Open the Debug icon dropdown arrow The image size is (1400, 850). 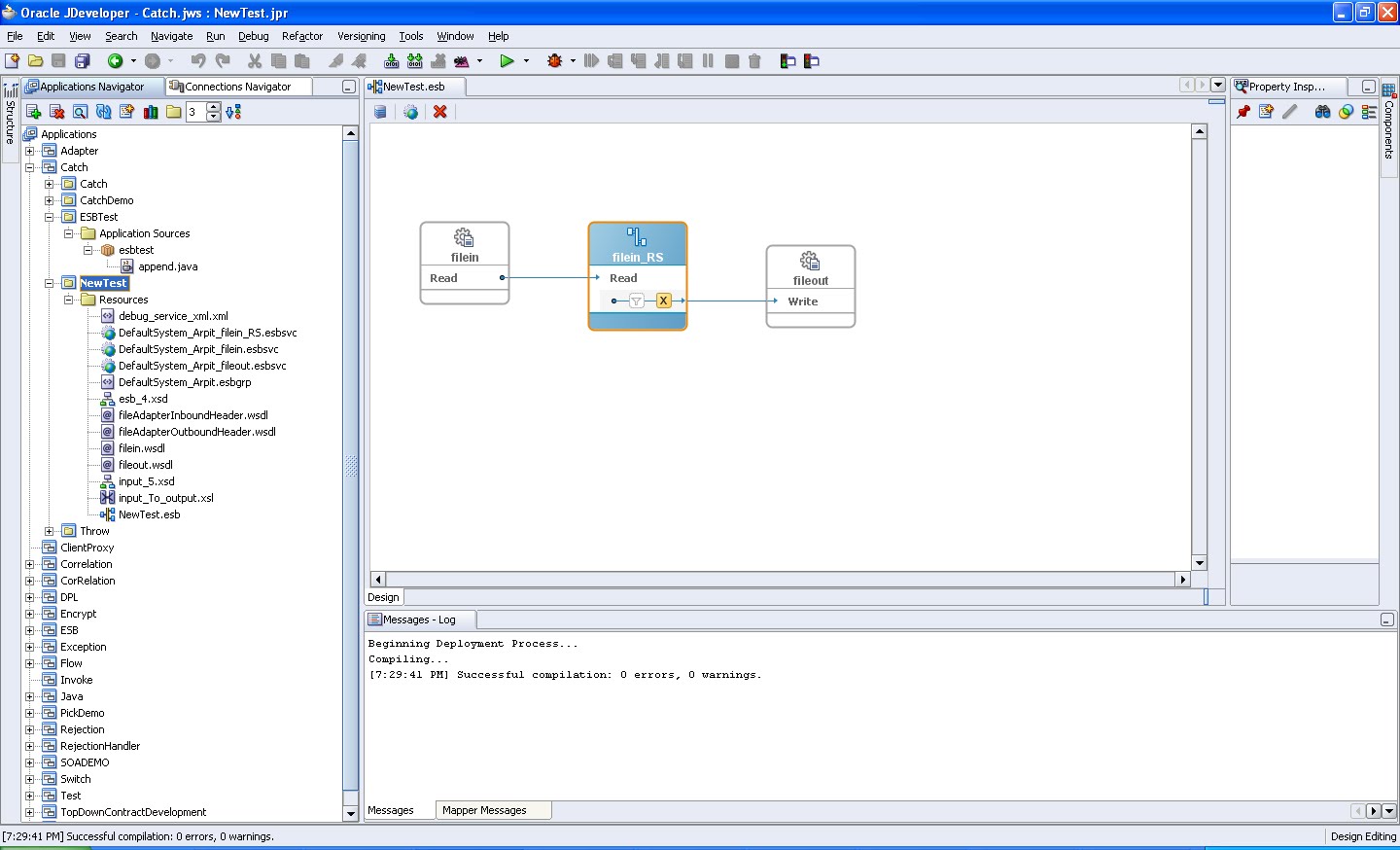[573, 60]
